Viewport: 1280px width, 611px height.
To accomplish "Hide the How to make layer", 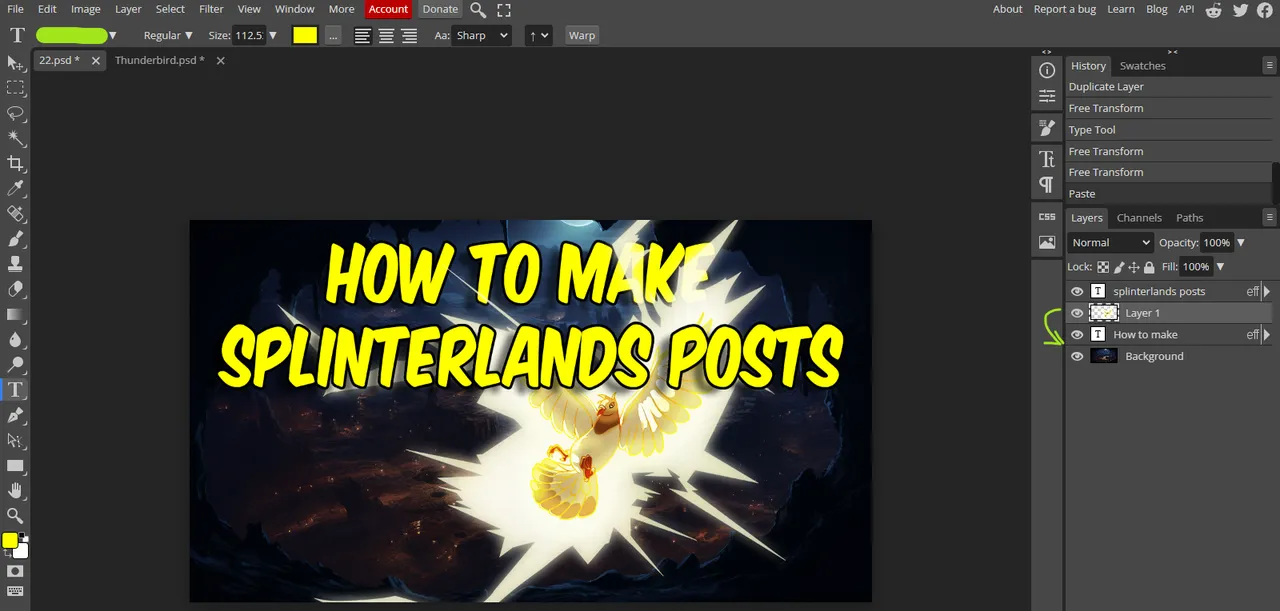I will pyautogui.click(x=1077, y=335).
